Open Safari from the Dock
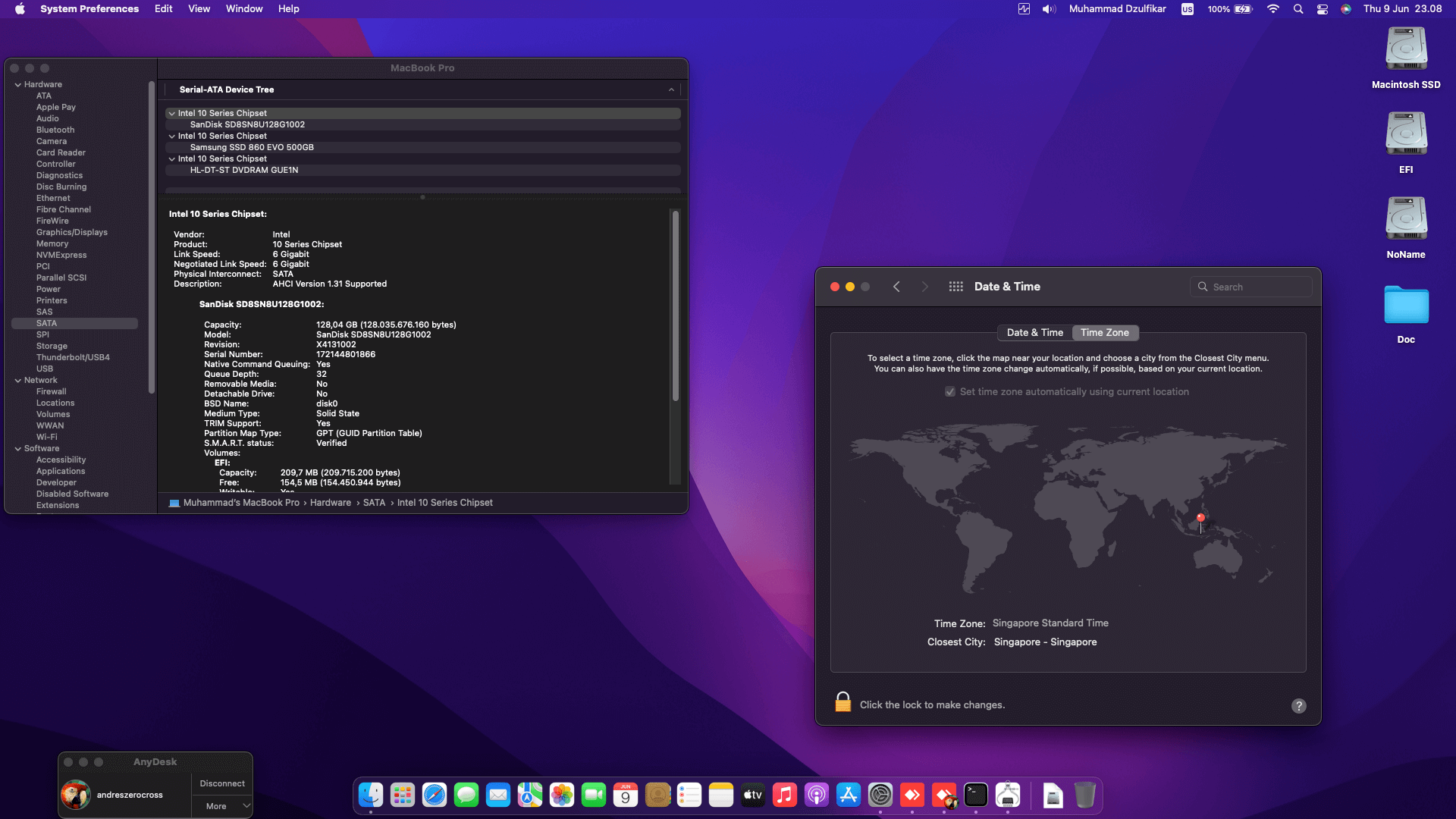The height and width of the screenshot is (819, 1456). (435, 795)
